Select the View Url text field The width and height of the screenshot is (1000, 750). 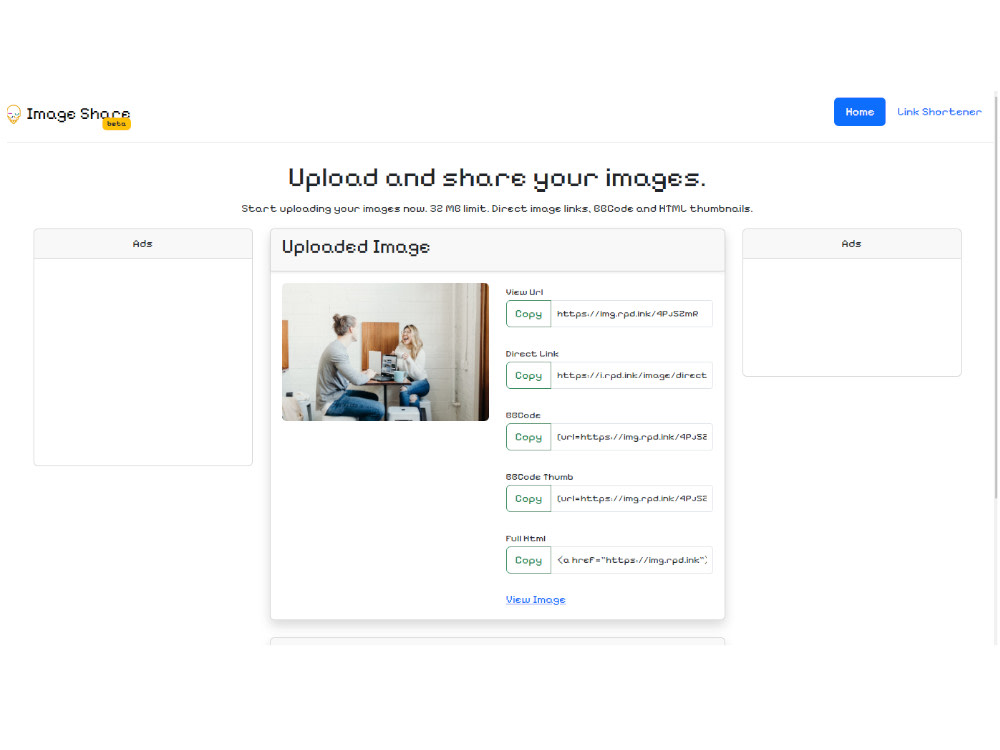click(631, 314)
